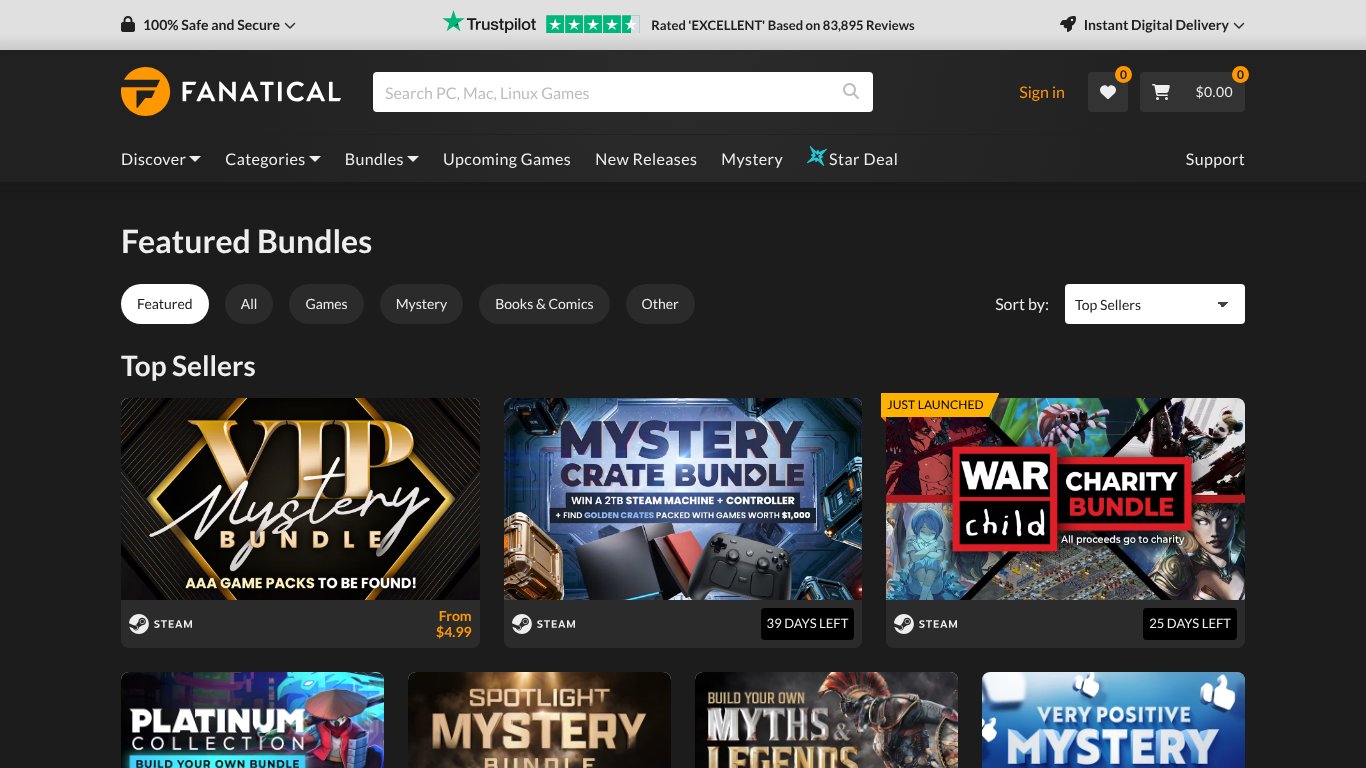The image size is (1366, 768).
Task: Click the rocket delivery icon
Action: [1068, 25]
